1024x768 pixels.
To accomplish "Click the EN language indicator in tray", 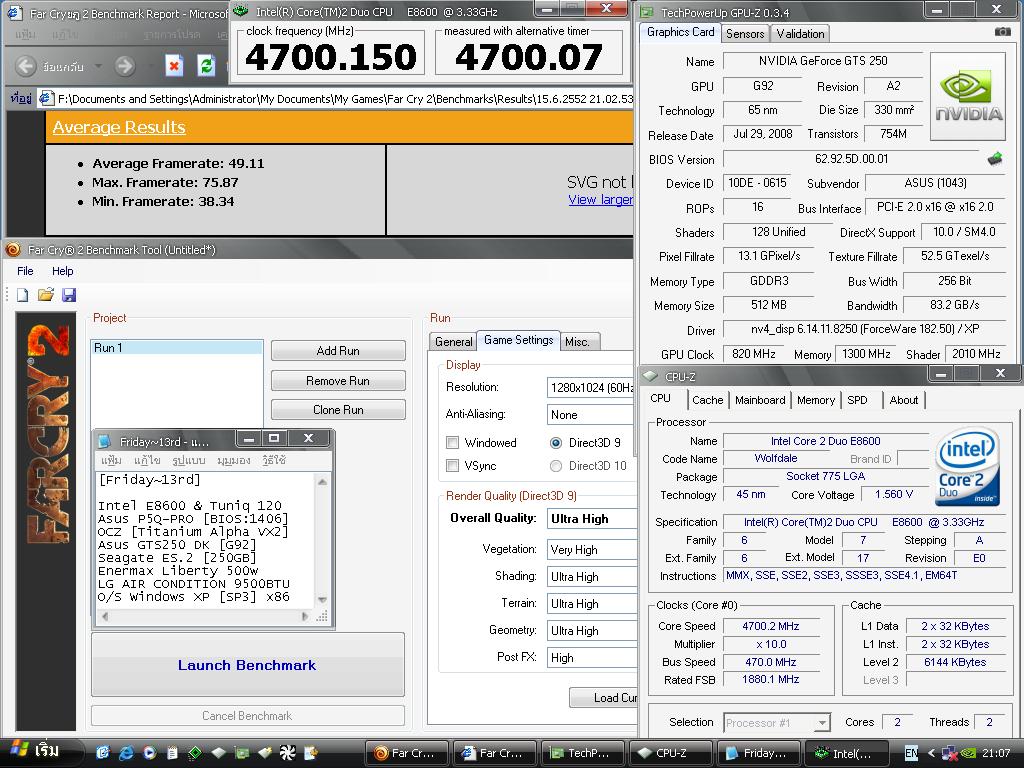I will coord(911,753).
